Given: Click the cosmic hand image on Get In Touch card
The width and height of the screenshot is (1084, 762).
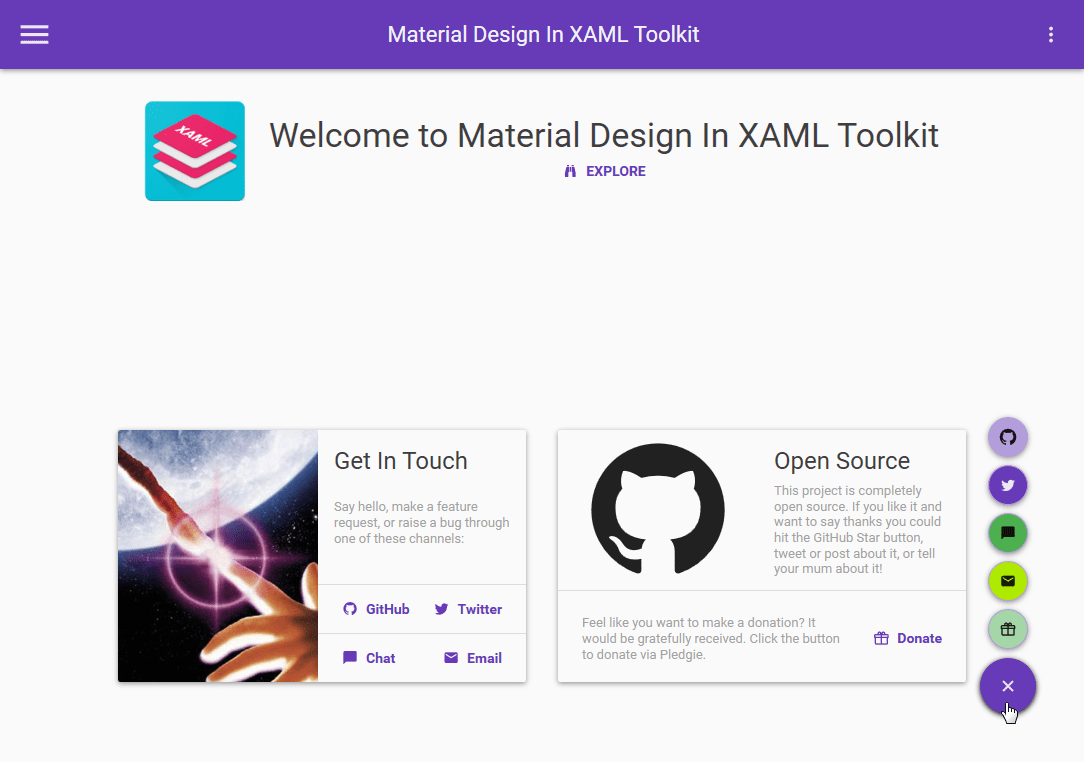Looking at the screenshot, I should 217,555.
